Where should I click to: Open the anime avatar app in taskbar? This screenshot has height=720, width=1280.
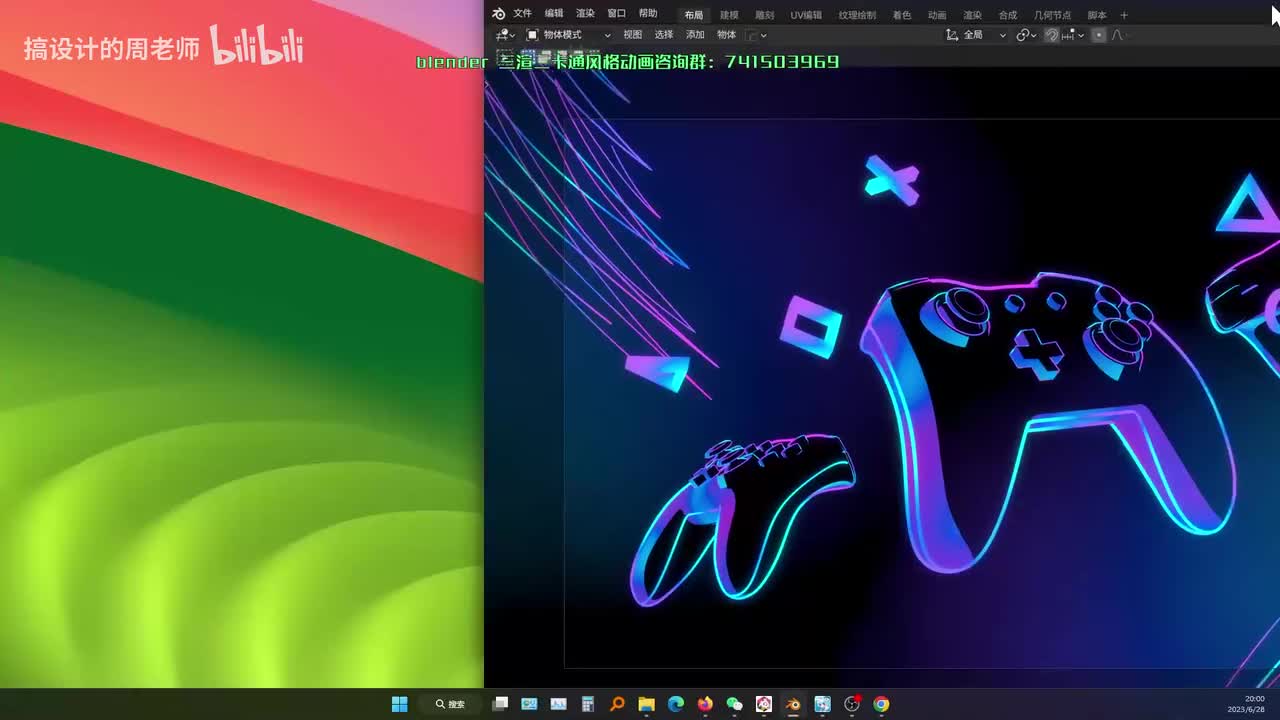764,704
